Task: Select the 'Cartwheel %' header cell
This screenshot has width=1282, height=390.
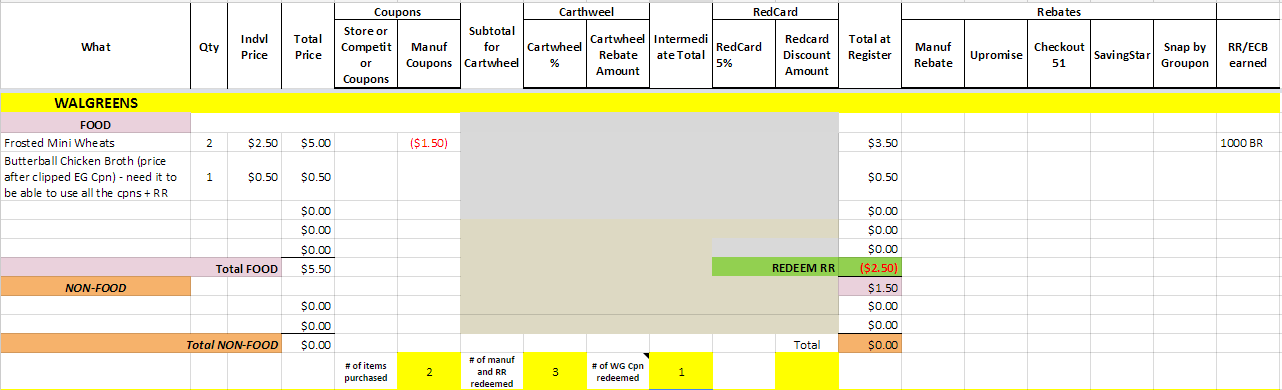Action: [x=555, y=55]
